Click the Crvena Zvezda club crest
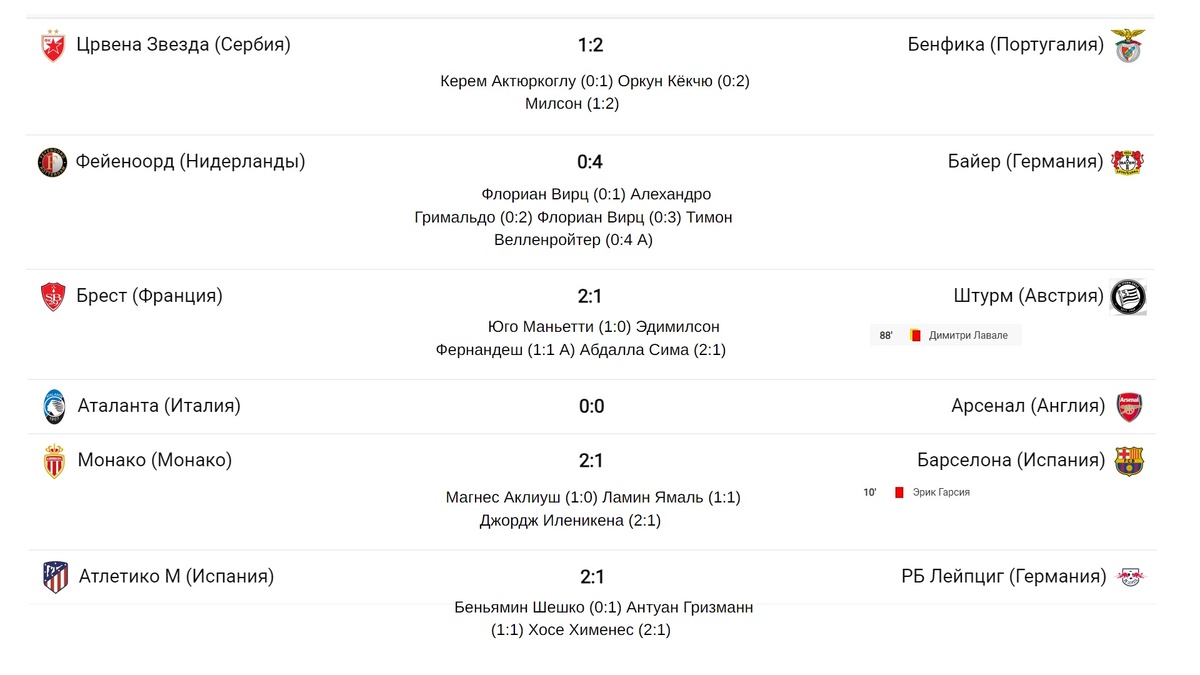The image size is (1200, 675). pyautogui.click(x=53, y=46)
